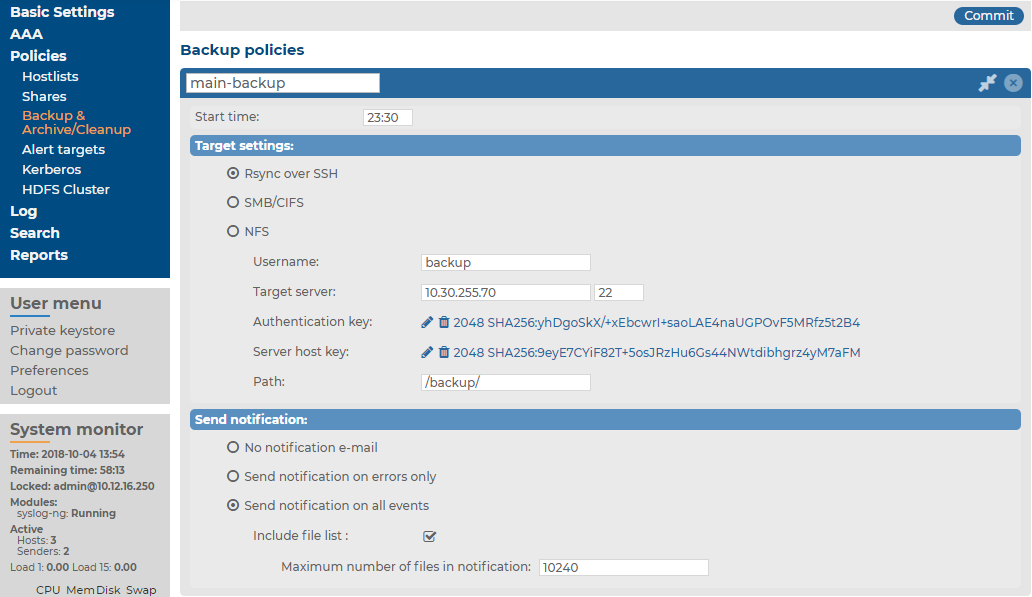This screenshot has height=597, width=1032.
Task: Open the Alert targets page
Action: 63,149
